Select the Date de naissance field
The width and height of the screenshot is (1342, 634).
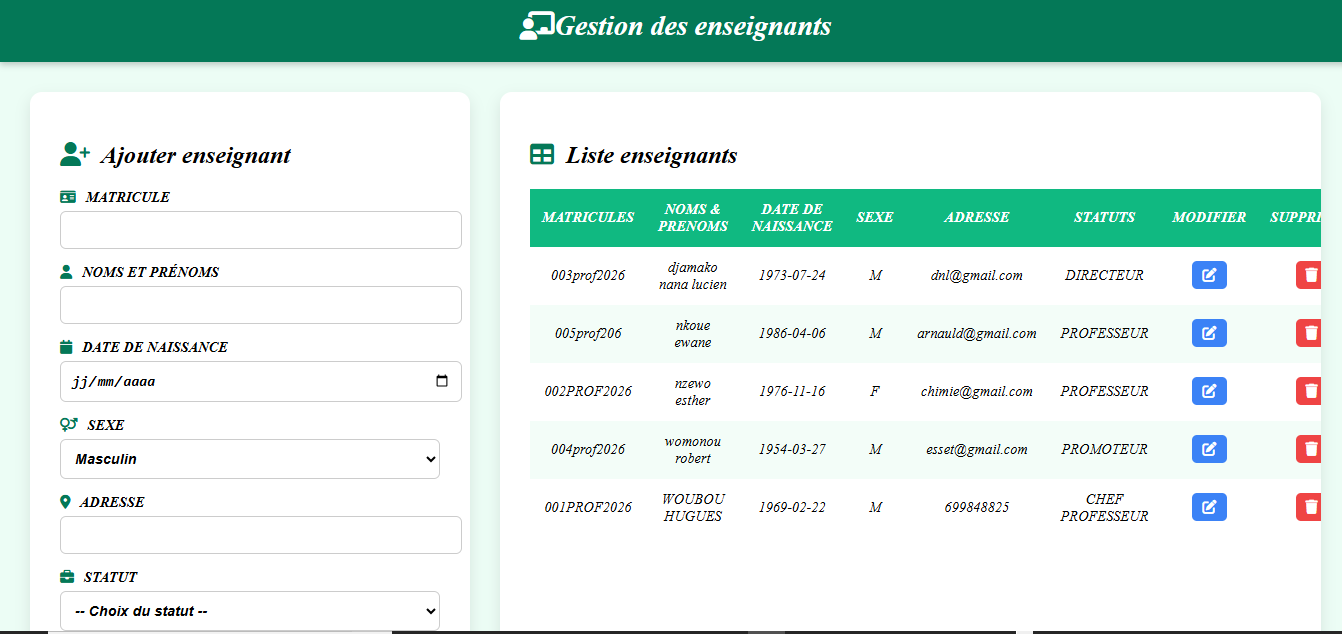[x=261, y=381]
